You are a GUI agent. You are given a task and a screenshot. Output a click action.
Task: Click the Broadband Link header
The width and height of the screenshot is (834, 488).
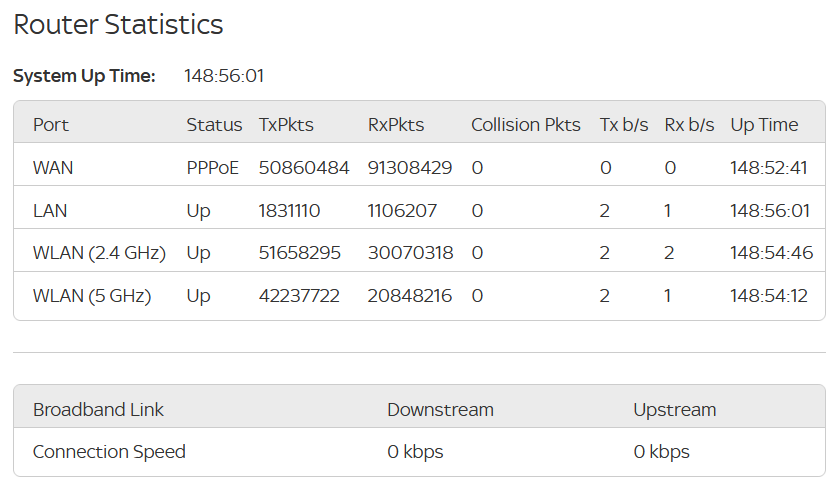(98, 410)
